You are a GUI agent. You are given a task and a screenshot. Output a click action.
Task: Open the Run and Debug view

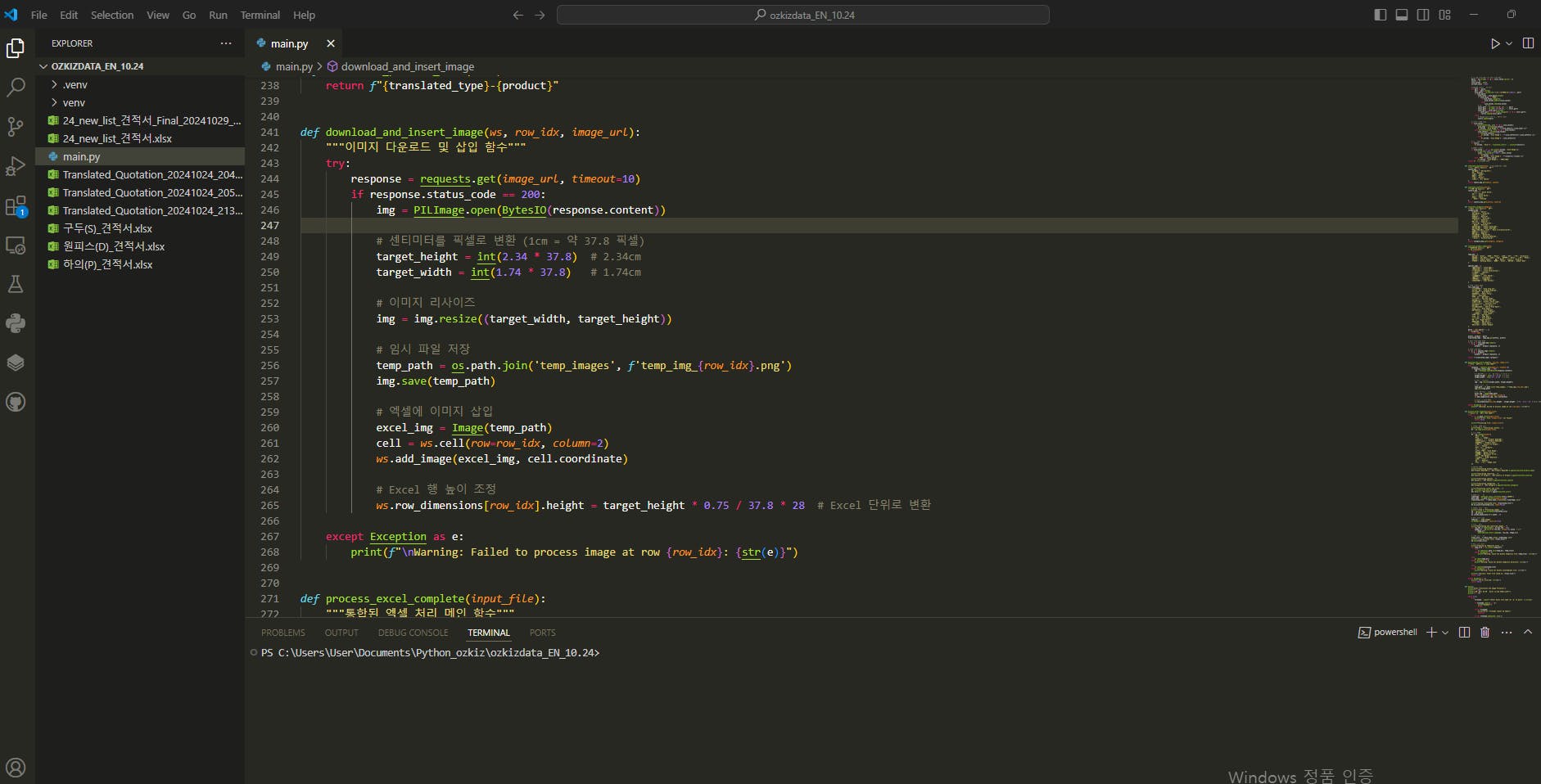[x=16, y=166]
